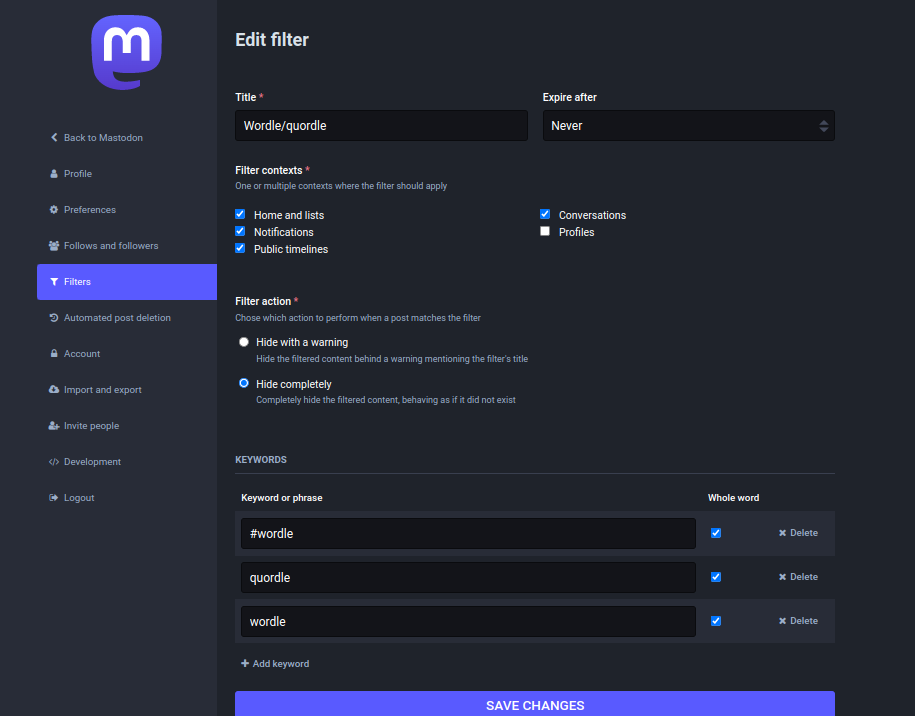Enable the Profiles context checkbox
The width and height of the screenshot is (915, 716).
tap(545, 231)
